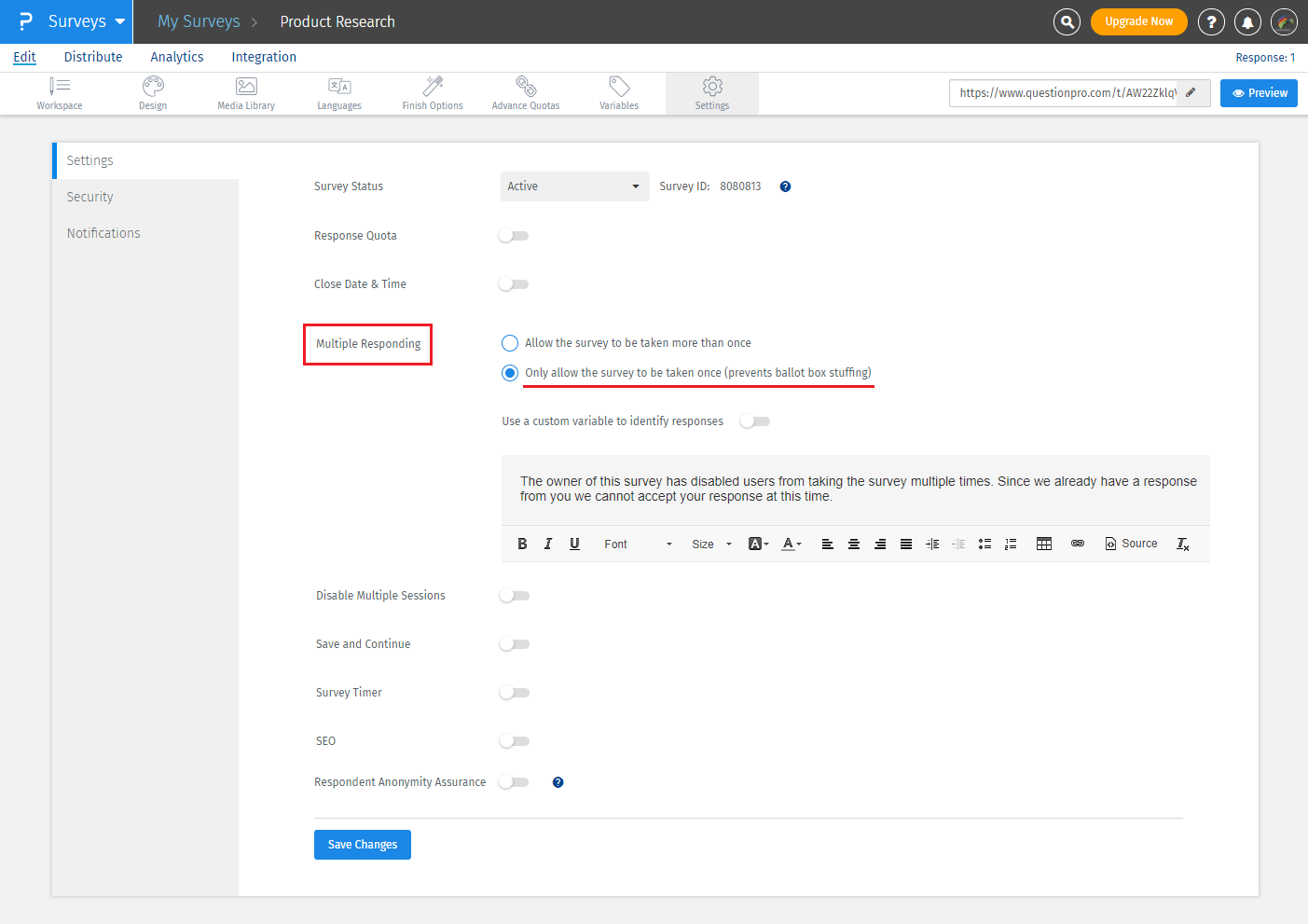Open the Workspace panel
The height and width of the screenshot is (924, 1308).
(x=59, y=92)
